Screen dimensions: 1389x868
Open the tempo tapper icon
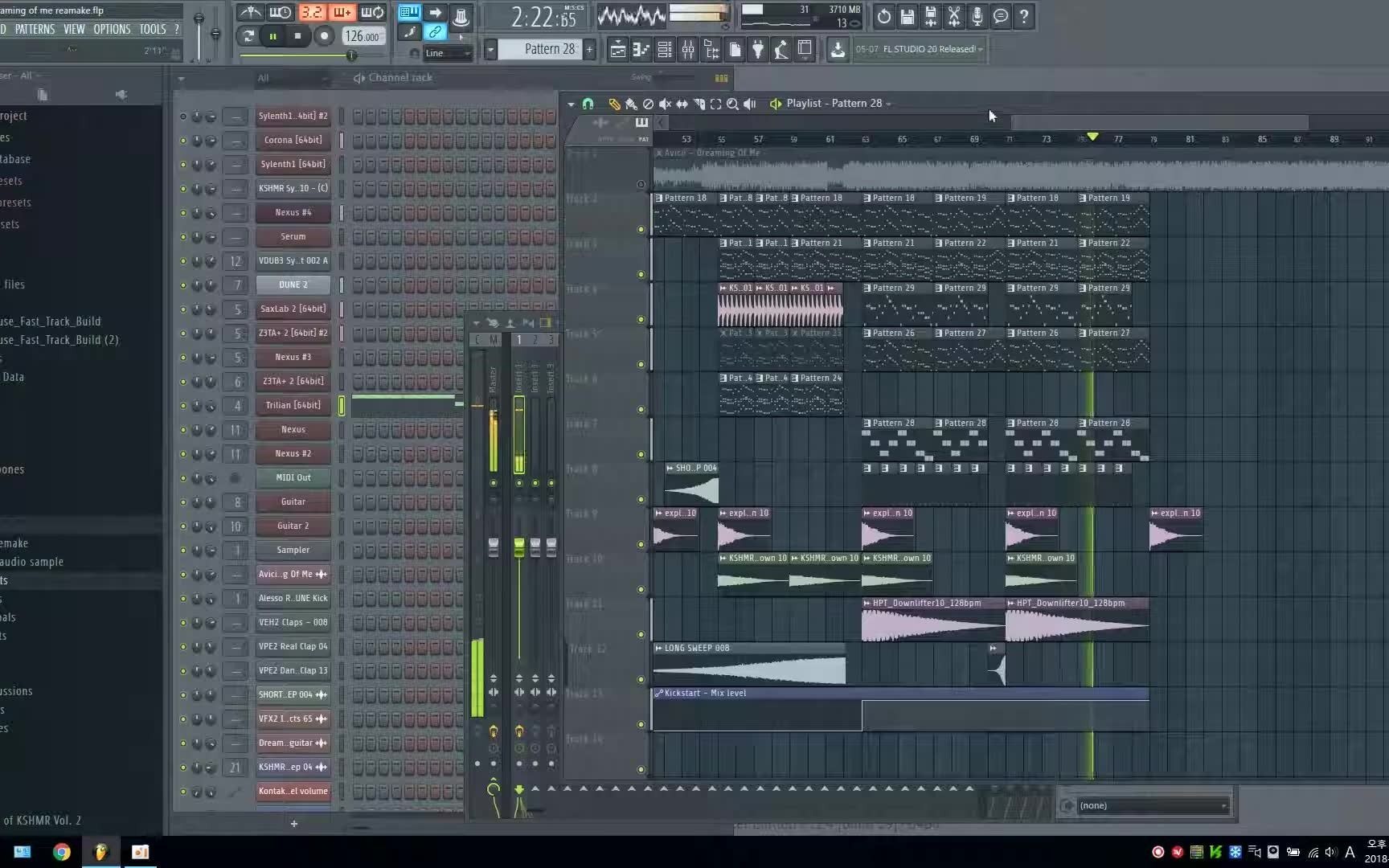[x=781, y=50]
